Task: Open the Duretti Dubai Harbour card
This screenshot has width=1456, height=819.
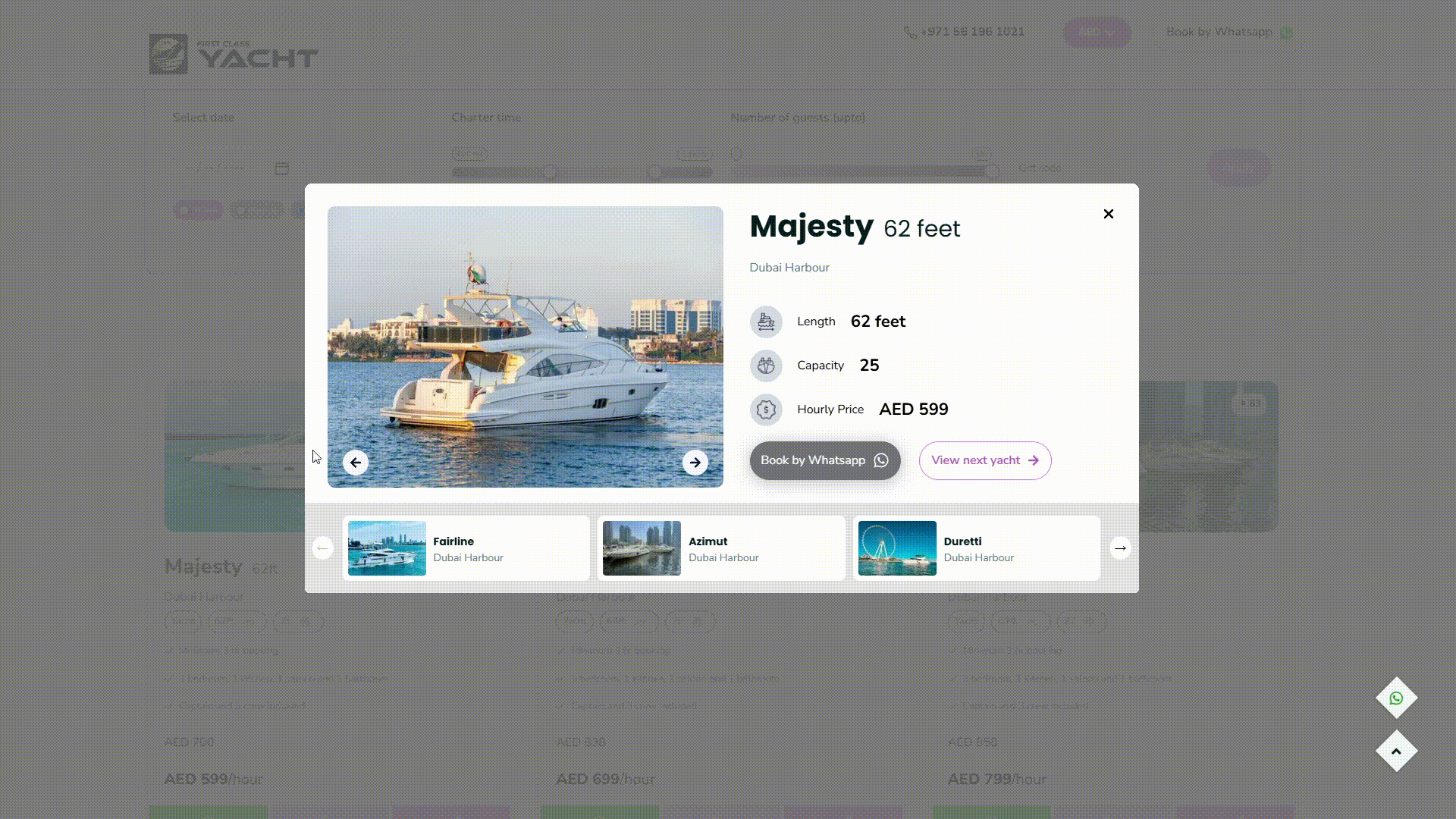Action: point(977,548)
